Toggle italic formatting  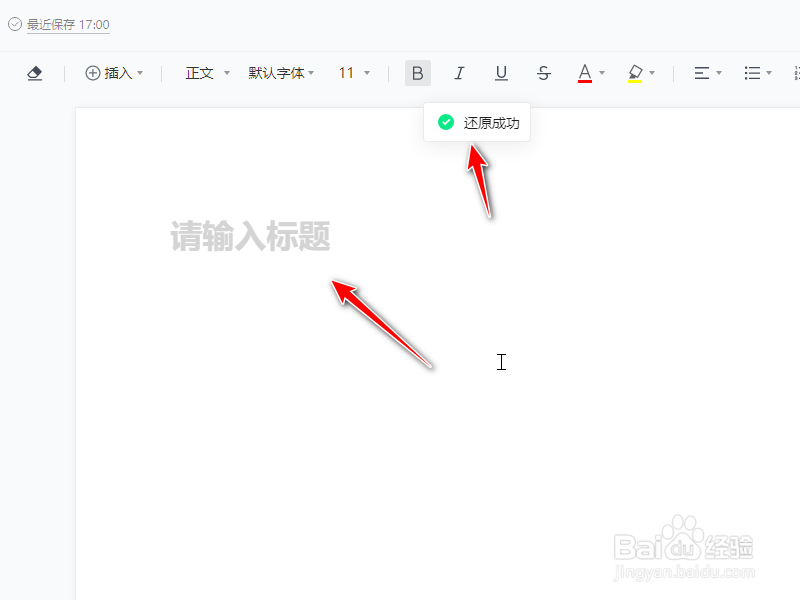pyautogui.click(x=459, y=73)
